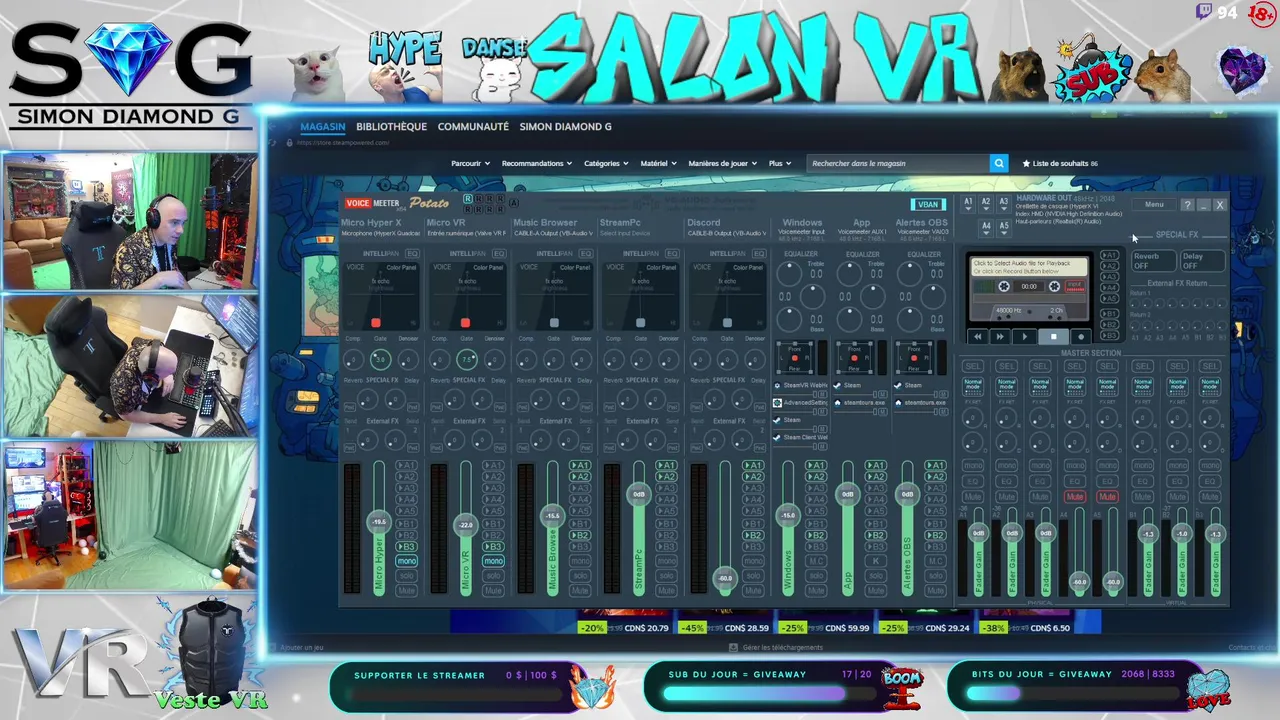Click the VBAN button
1280x720 pixels.
pos(928,204)
